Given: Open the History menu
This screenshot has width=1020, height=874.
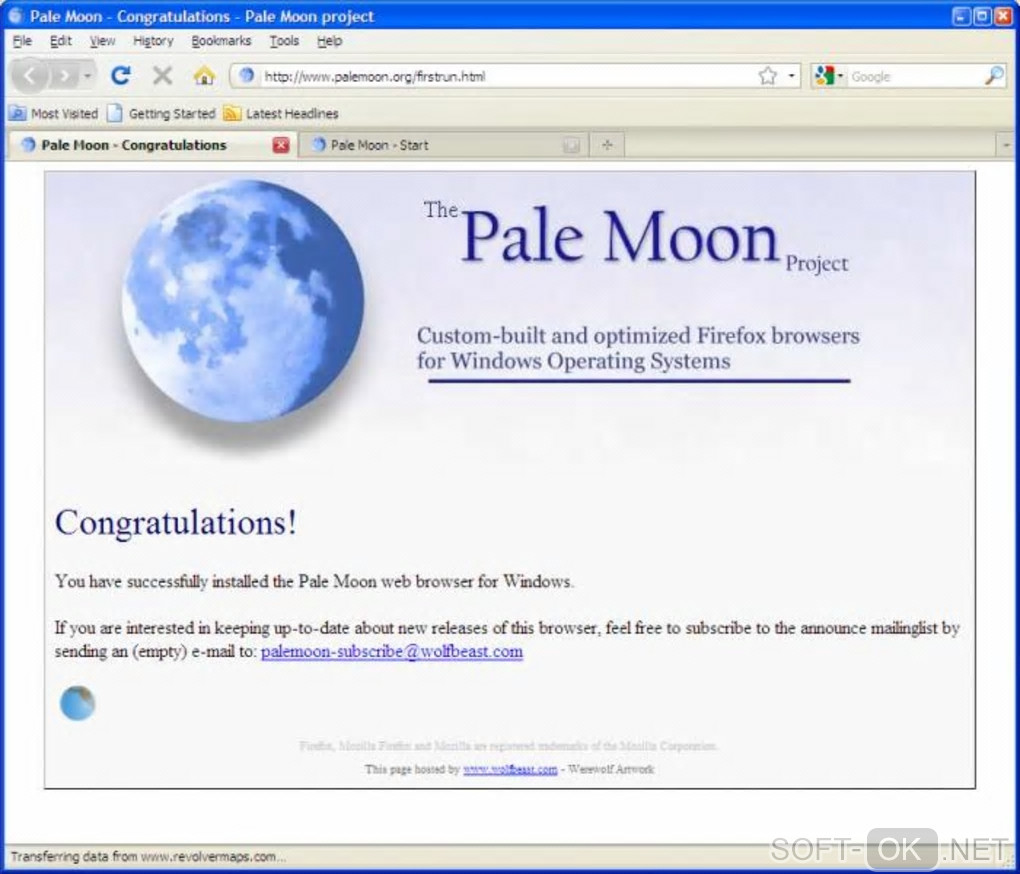Looking at the screenshot, I should [x=153, y=41].
